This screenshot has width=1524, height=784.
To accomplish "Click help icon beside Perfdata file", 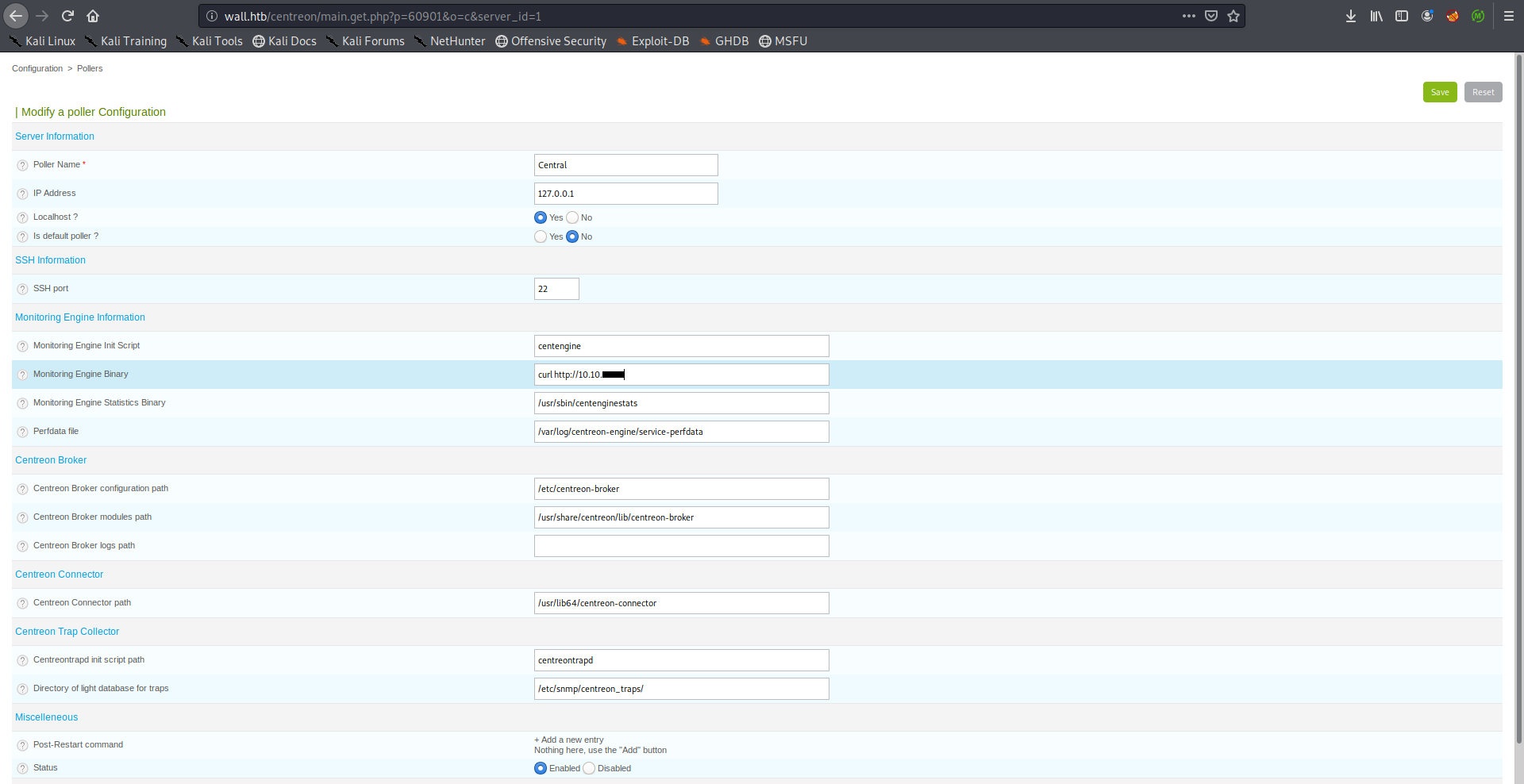I will tap(22, 432).
